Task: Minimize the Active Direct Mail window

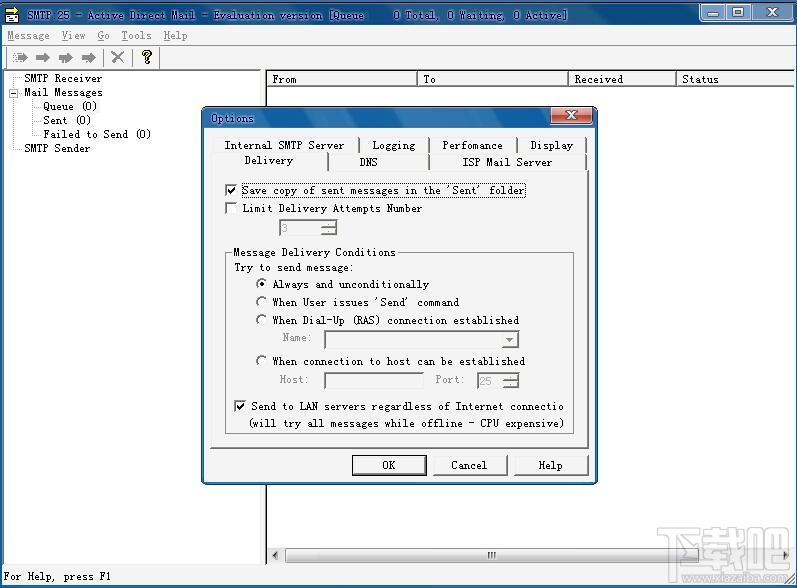Action: [713, 13]
